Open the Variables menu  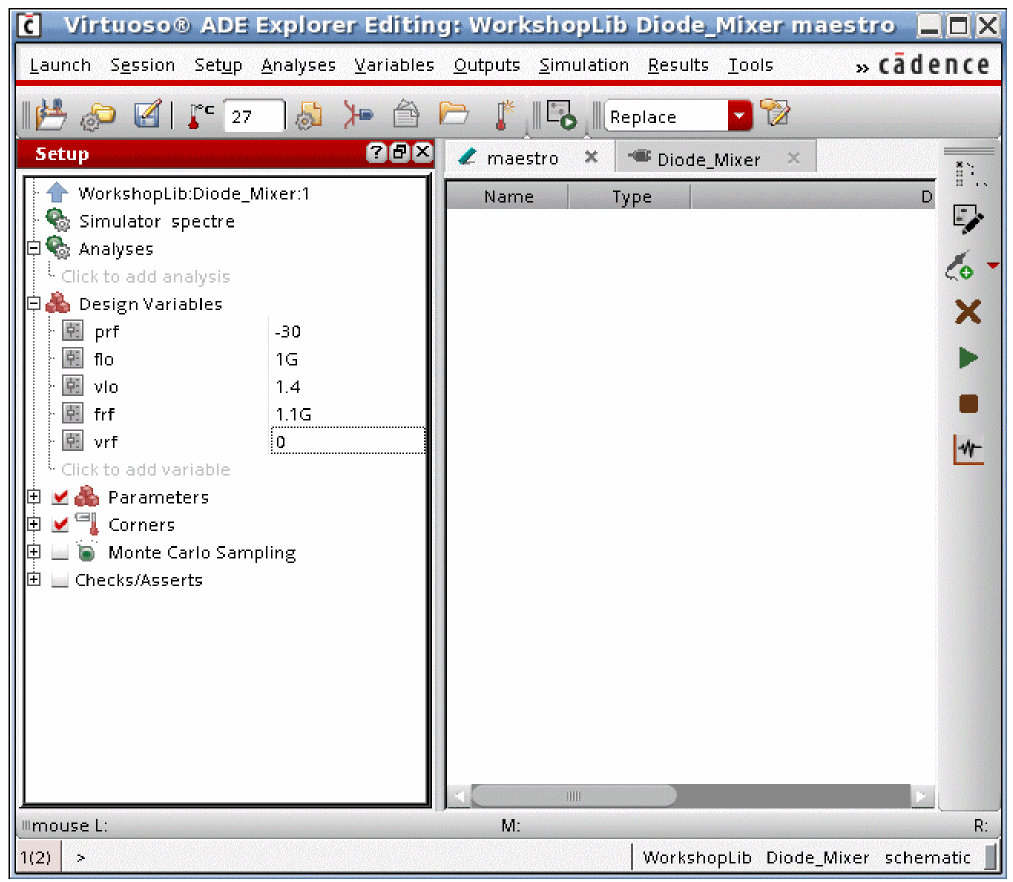pos(394,65)
